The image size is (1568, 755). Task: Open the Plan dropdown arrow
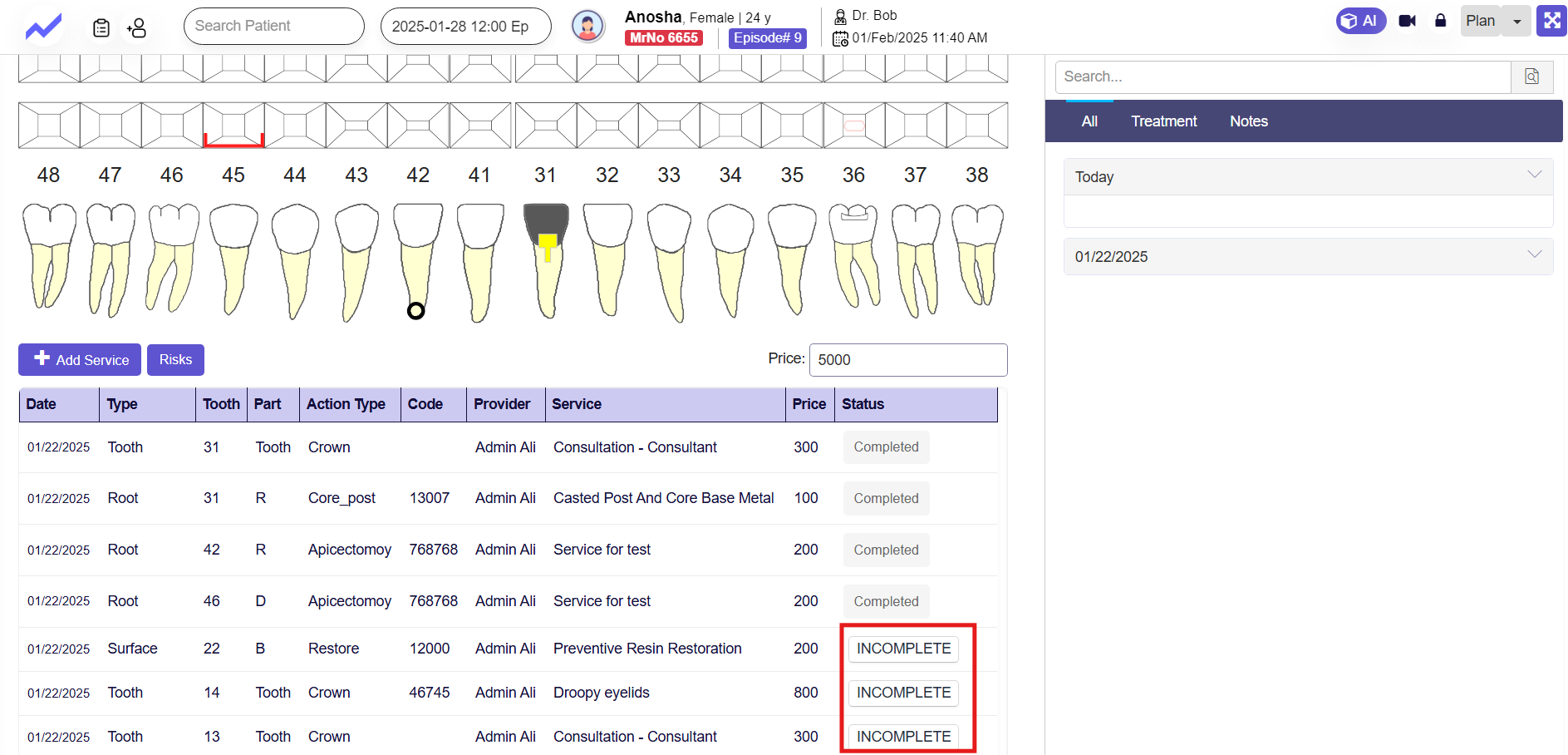click(x=1516, y=21)
